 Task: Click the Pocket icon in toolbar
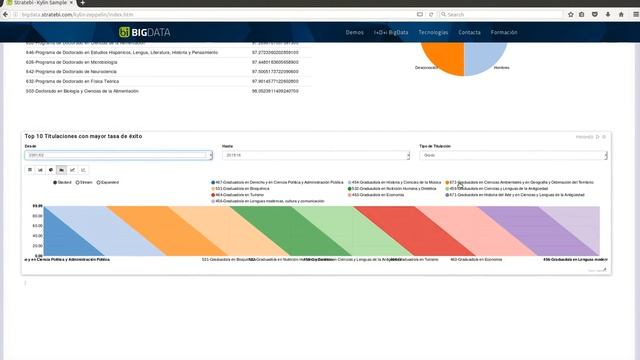[595, 14]
